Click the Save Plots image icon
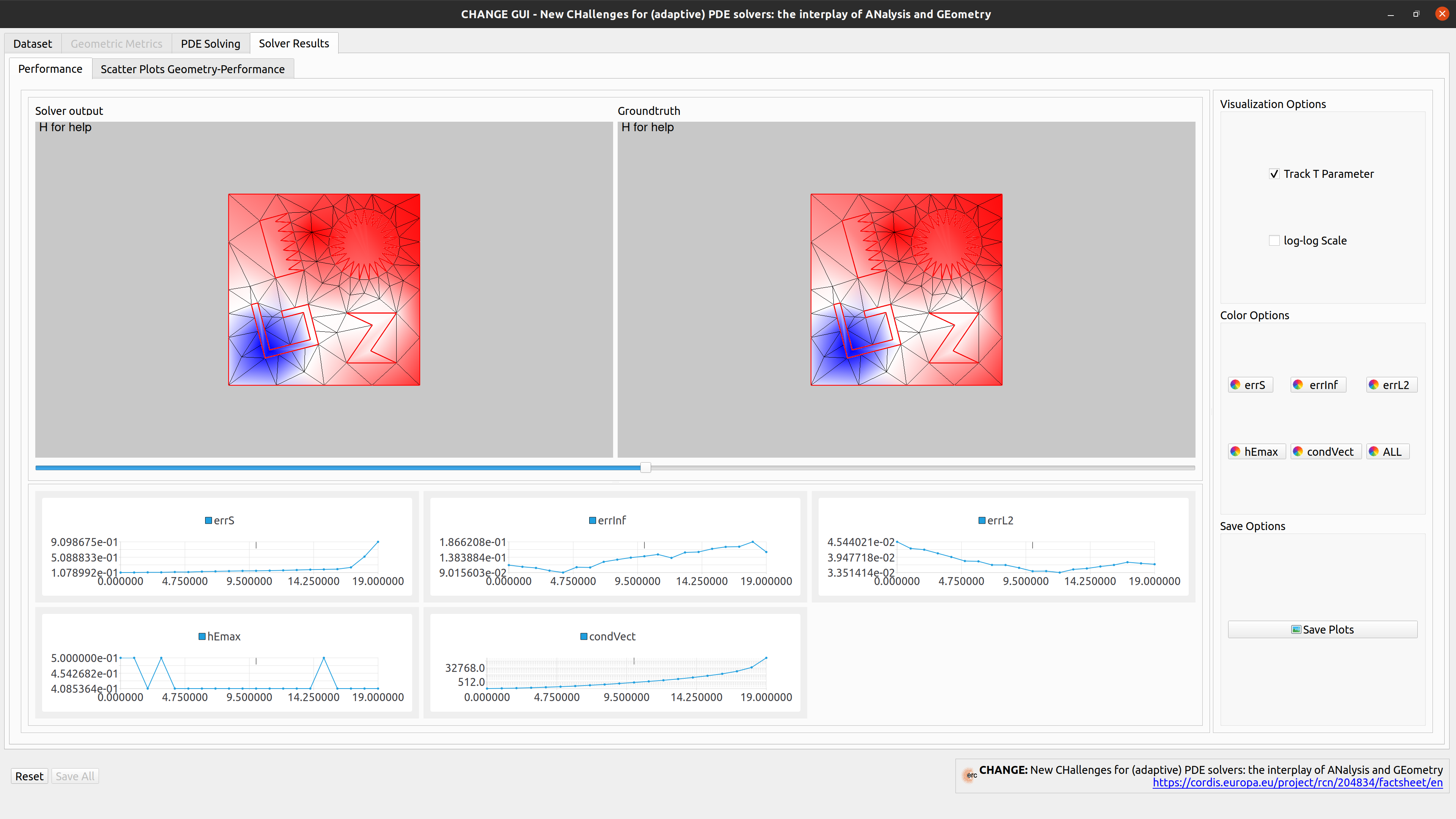The height and width of the screenshot is (819, 1456). (1296, 630)
